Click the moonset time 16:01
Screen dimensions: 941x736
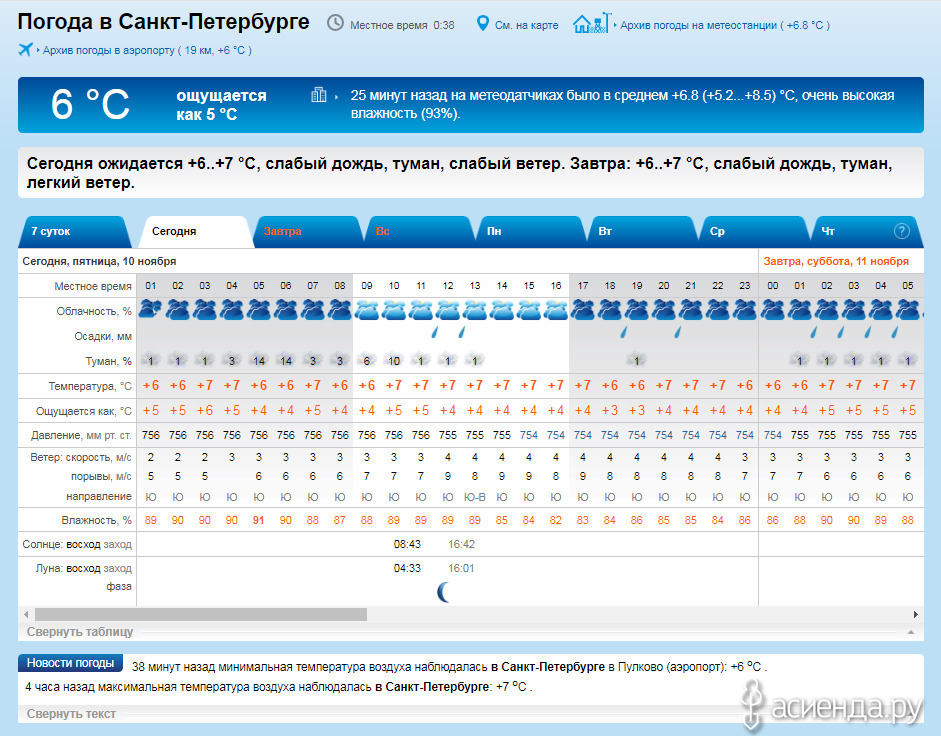[x=461, y=568]
